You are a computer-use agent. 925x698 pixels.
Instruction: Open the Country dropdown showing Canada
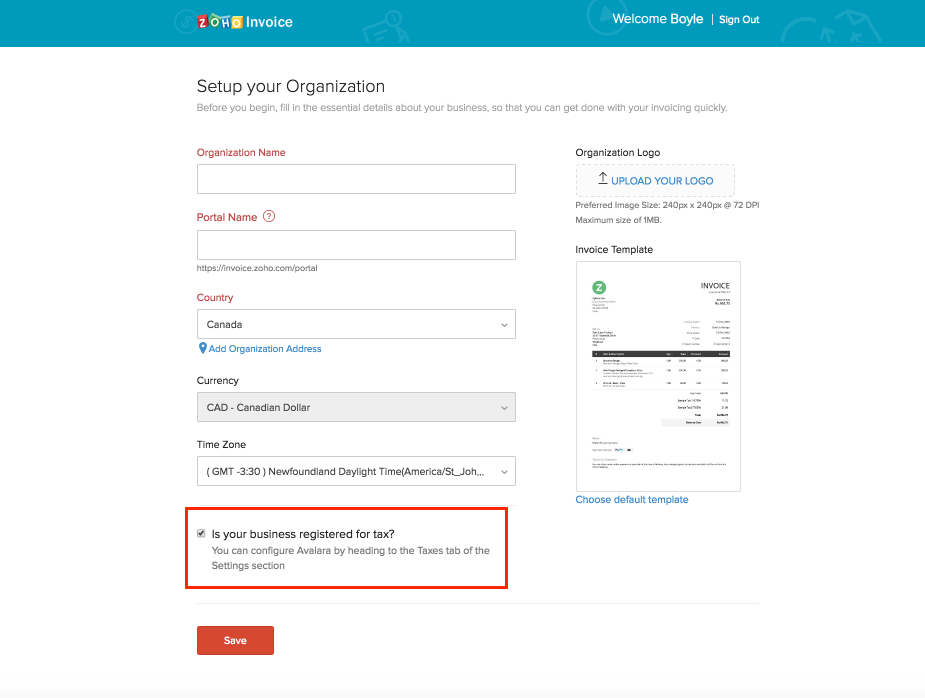pos(356,324)
